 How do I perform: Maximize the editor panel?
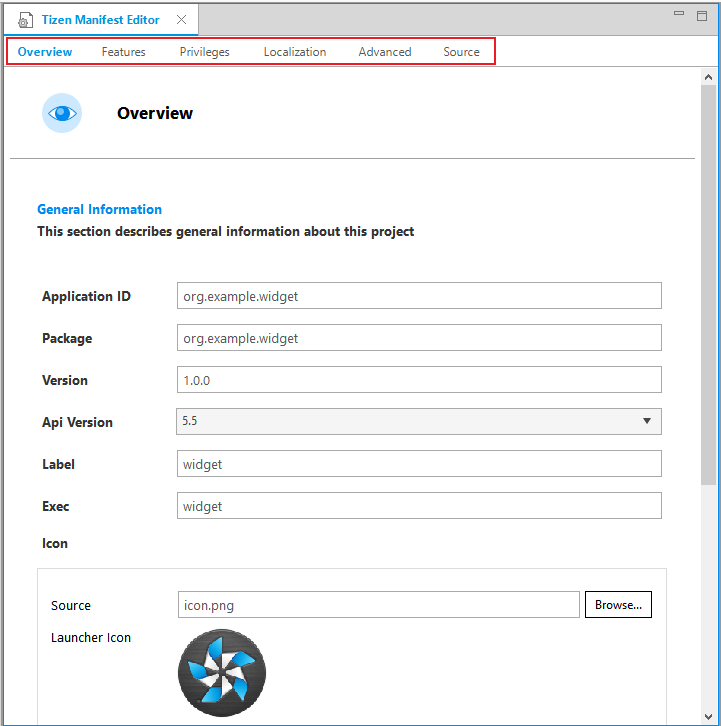click(702, 15)
